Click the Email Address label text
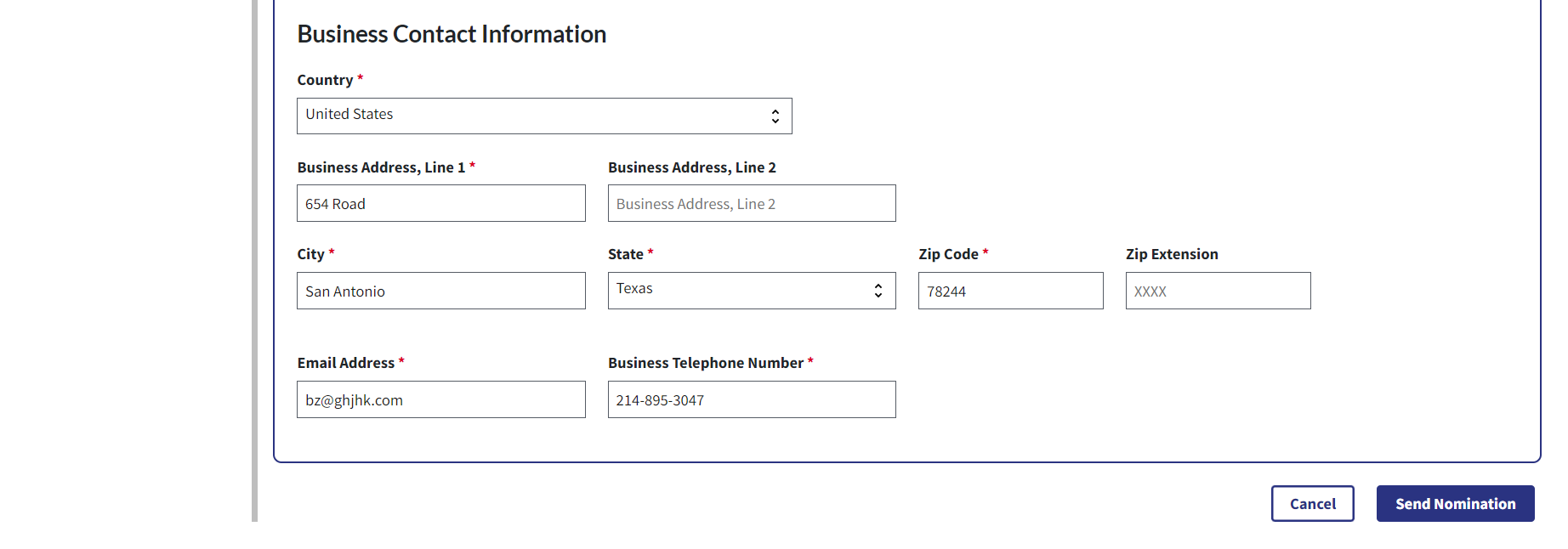 click(345, 363)
